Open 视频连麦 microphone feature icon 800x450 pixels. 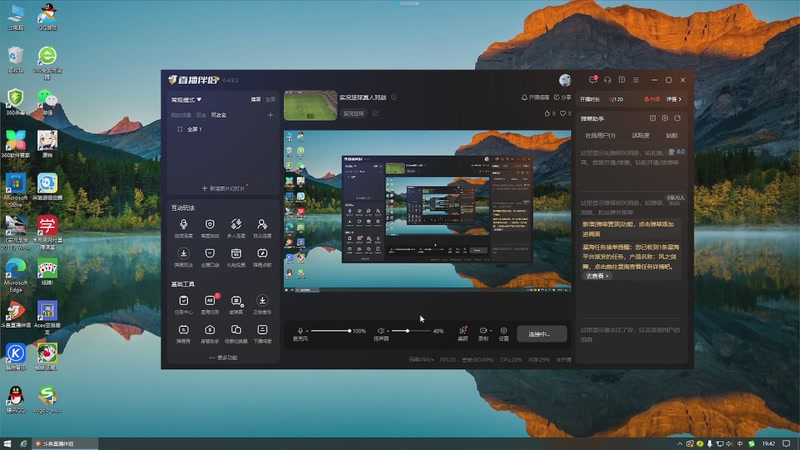pos(184,228)
